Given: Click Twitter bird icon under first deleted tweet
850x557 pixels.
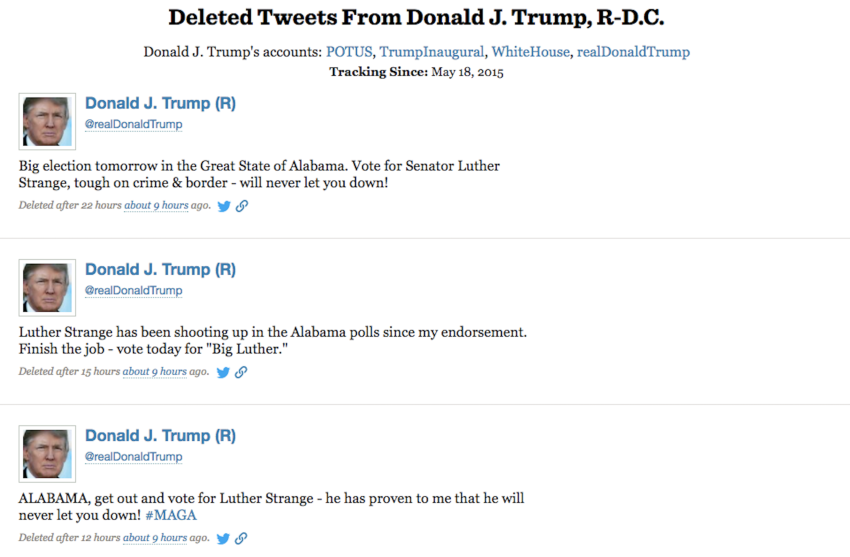Looking at the screenshot, I should [x=224, y=206].
